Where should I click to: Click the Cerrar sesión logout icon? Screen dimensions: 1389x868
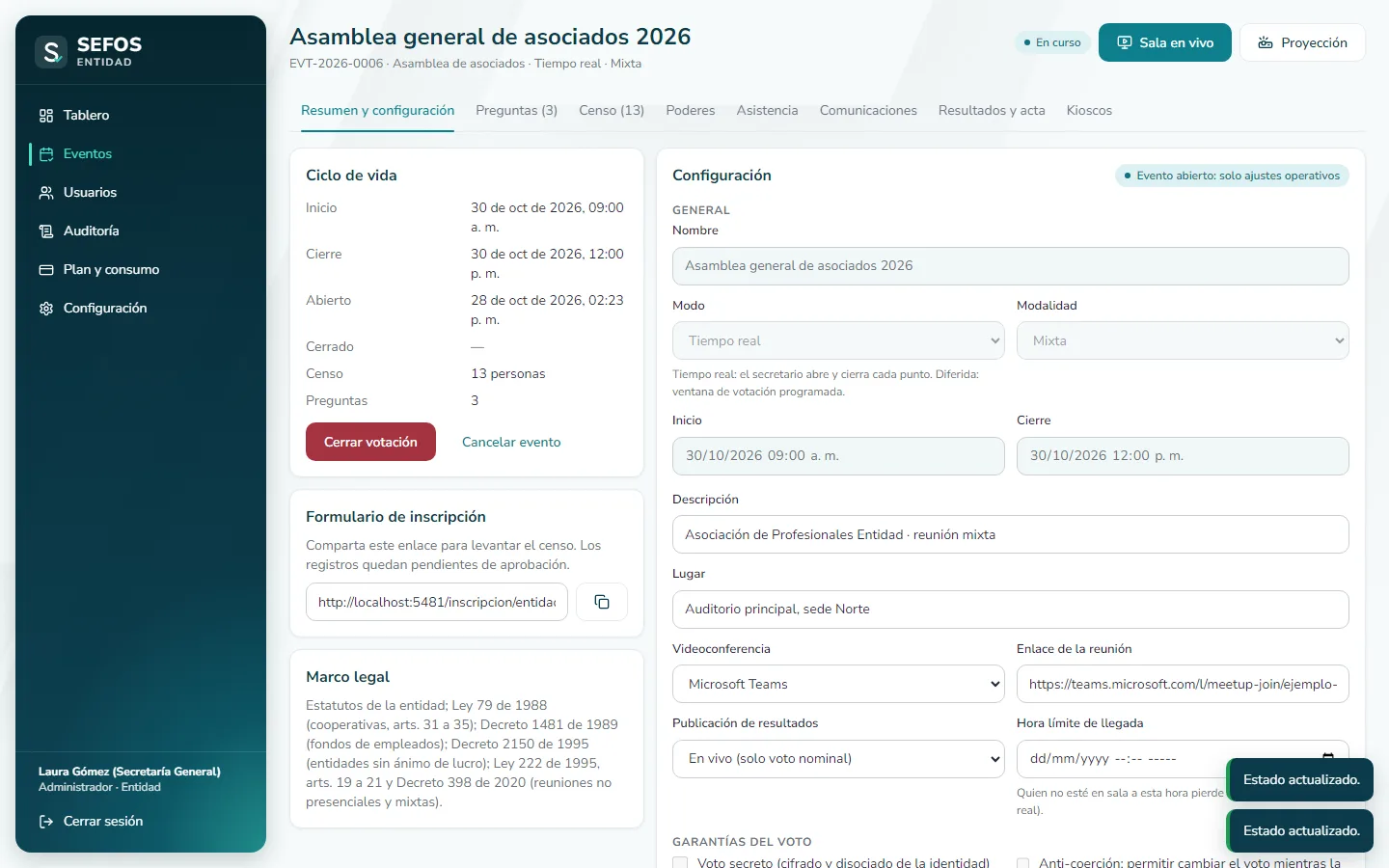coord(46,822)
